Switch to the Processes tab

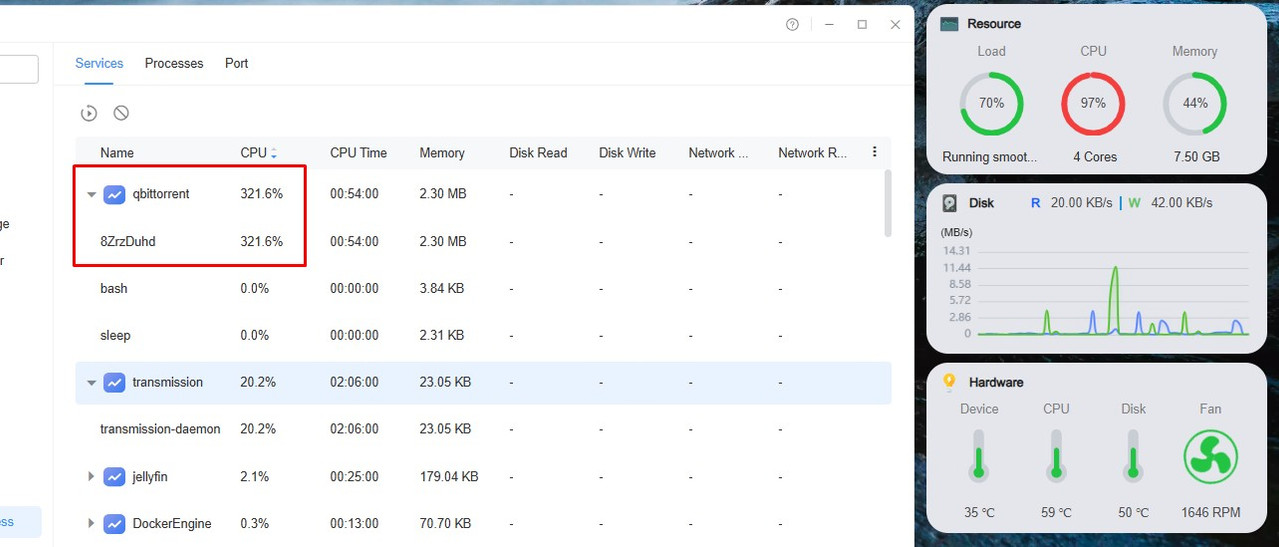174,63
